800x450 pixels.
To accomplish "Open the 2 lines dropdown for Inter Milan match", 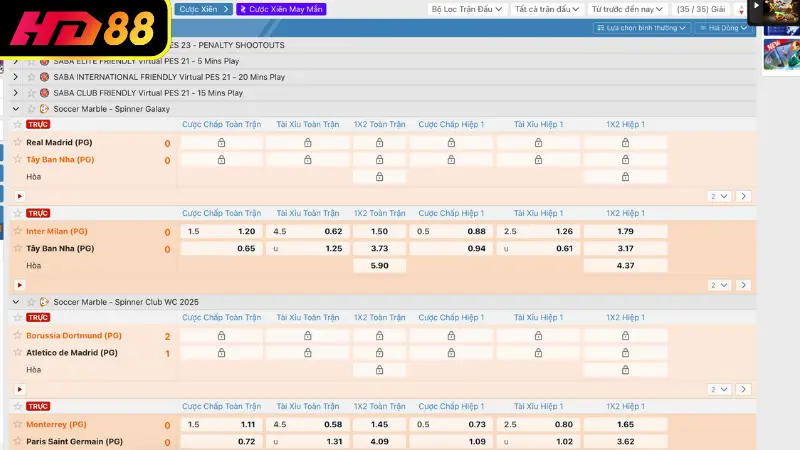I will coord(719,285).
